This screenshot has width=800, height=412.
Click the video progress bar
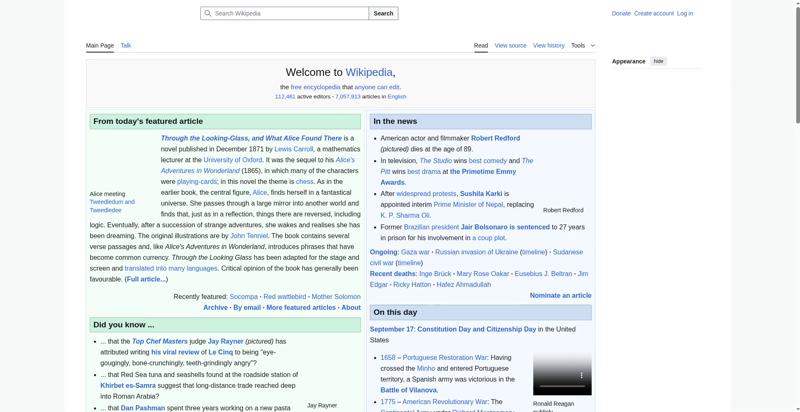tap(562, 385)
